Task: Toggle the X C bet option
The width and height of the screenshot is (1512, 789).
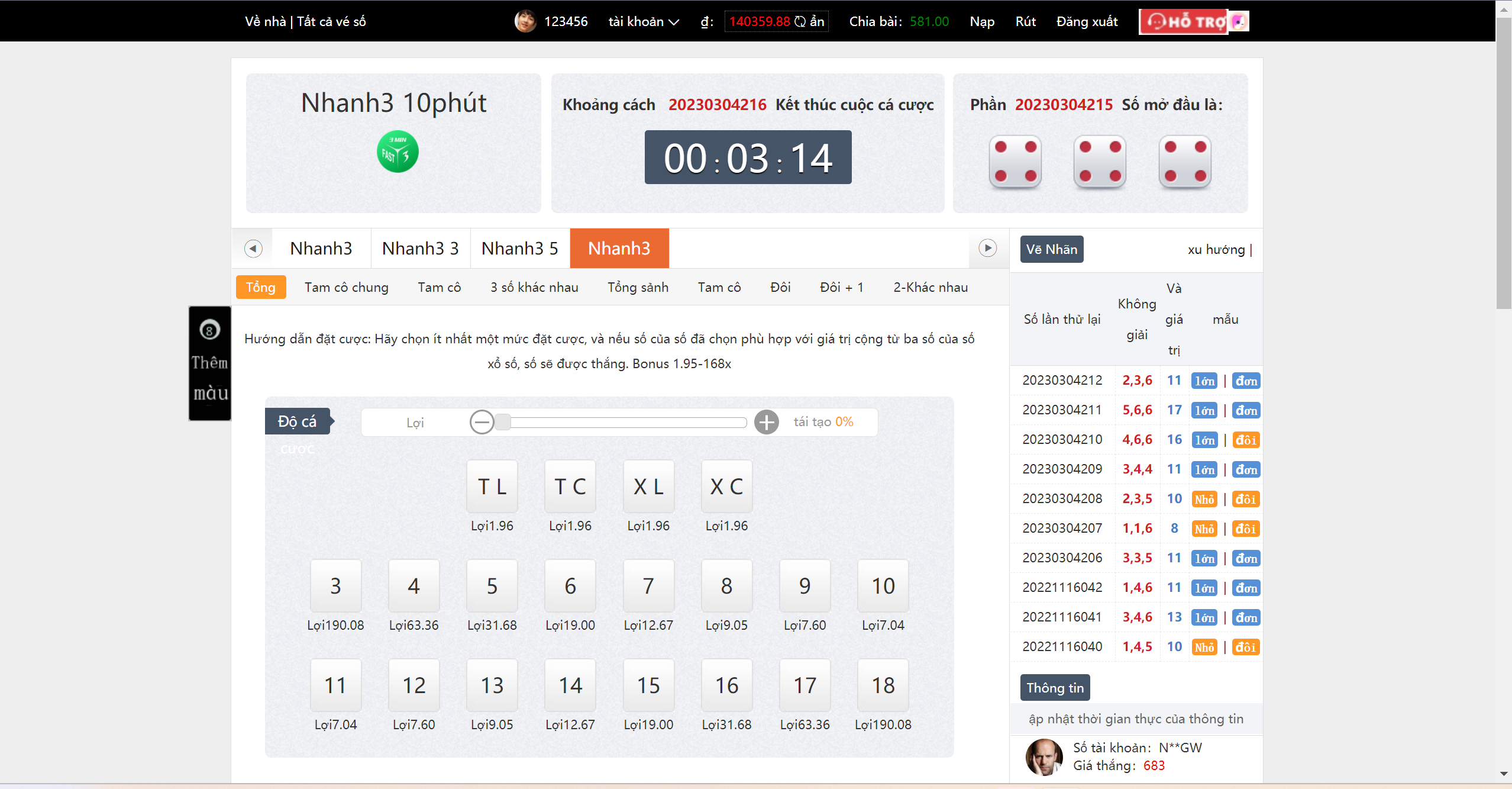Action: [726, 487]
